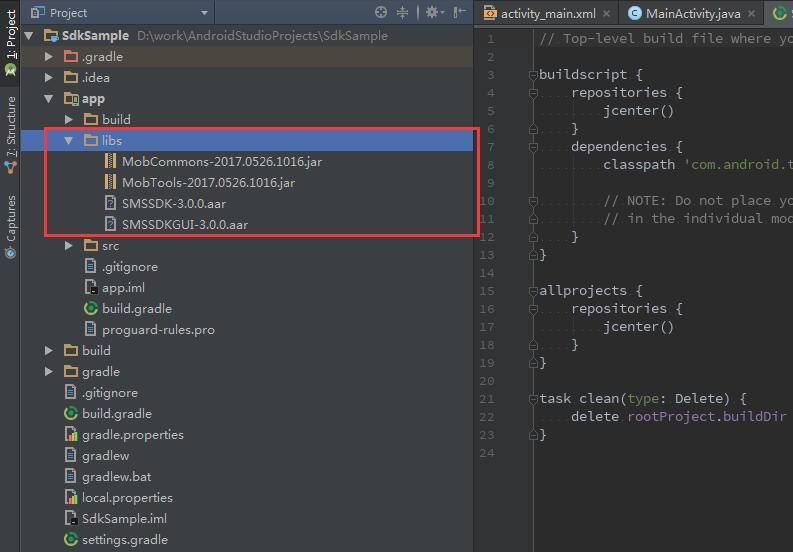Click the Structure tool window icon

pos(11,167)
